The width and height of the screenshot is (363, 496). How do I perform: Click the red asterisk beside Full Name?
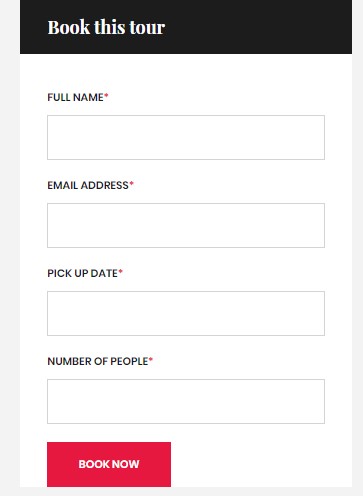pos(106,96)
